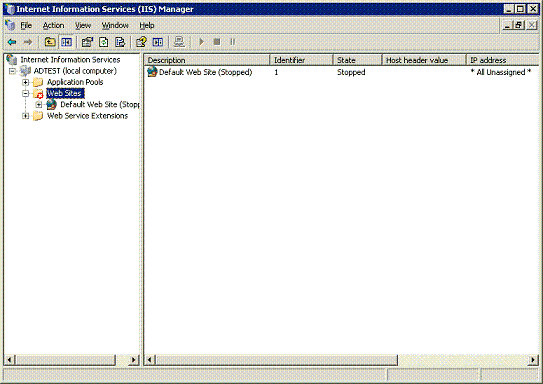Click the IIS Manager title bar icon
Viewport: 543px width, 384px height.
[10, 9]
